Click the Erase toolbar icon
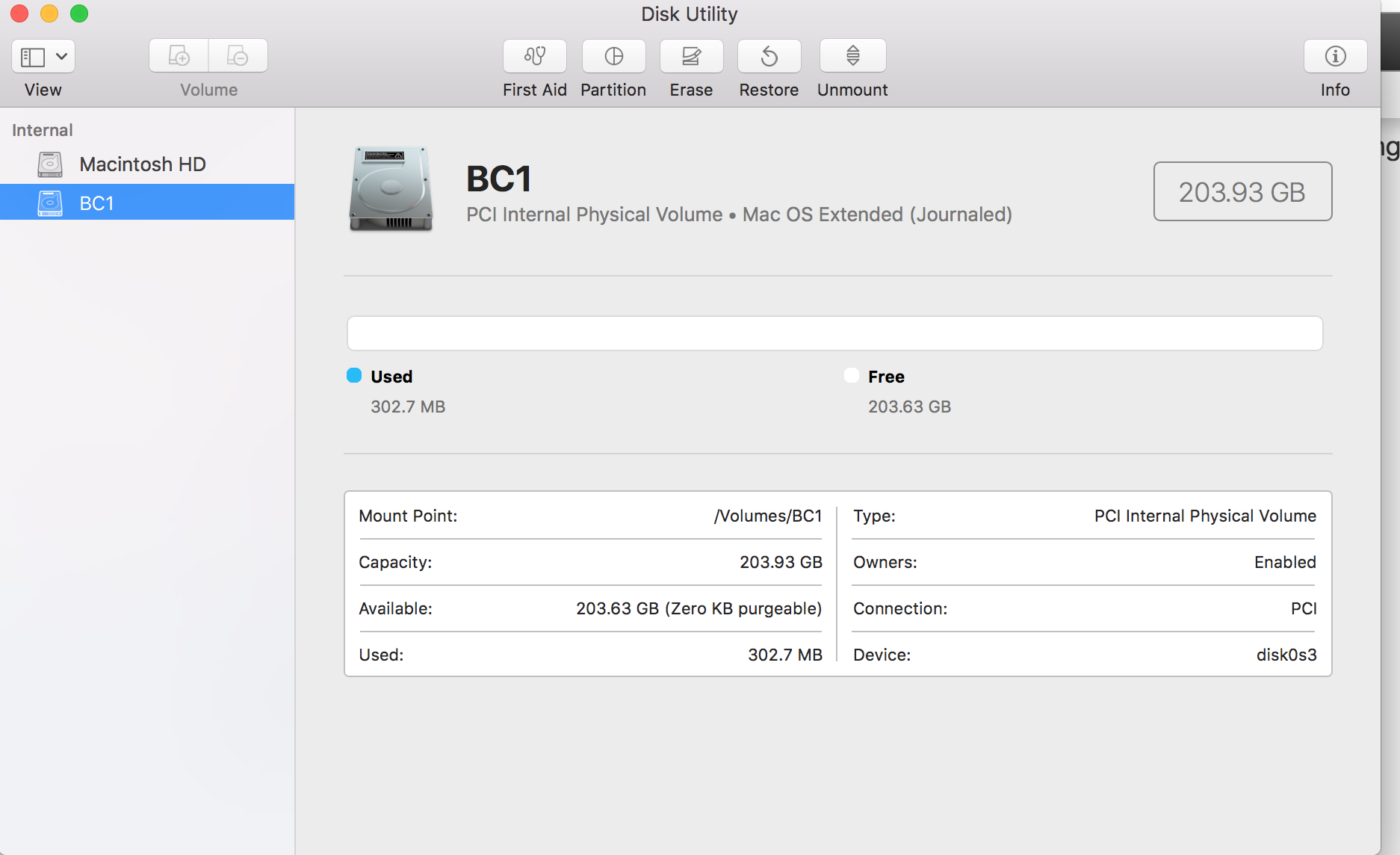Viewport: 1400px width, 855px height. 691,56
